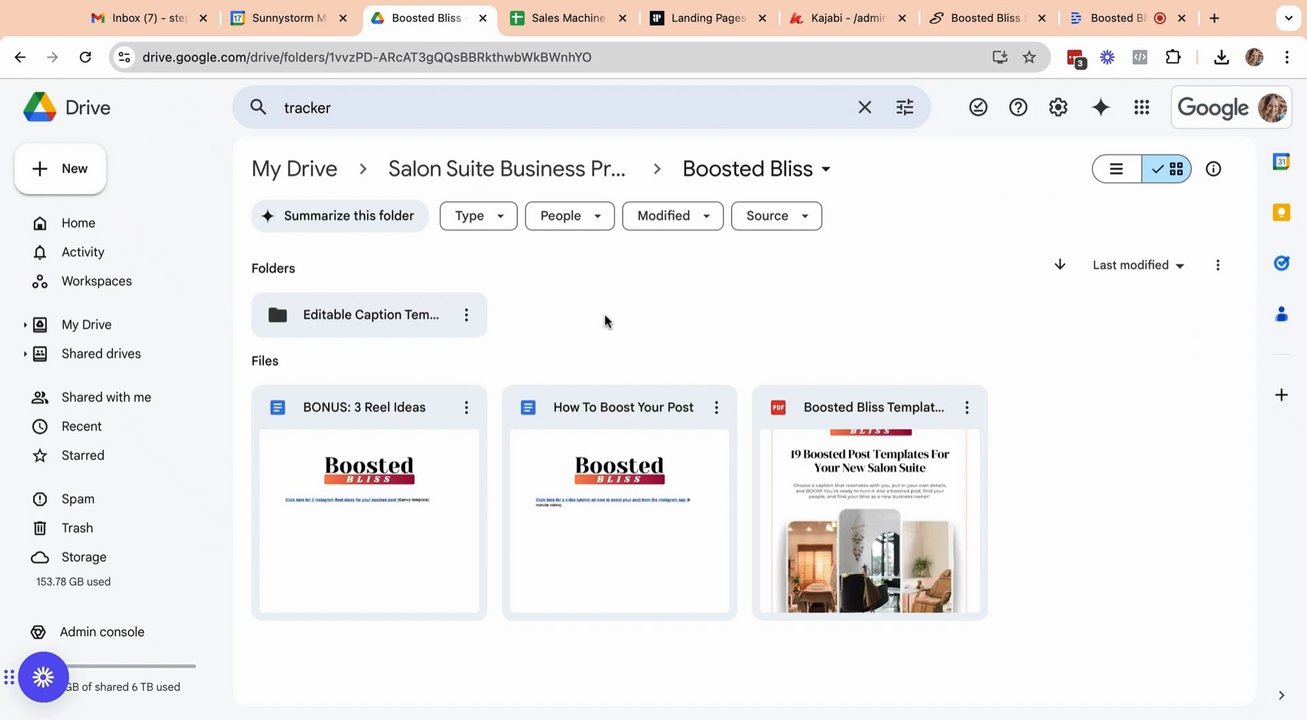Viewport: 1307px width, 720px height.
Task: Switch to the Sunnystorm browser tab
Action: (x=289, y=18)
